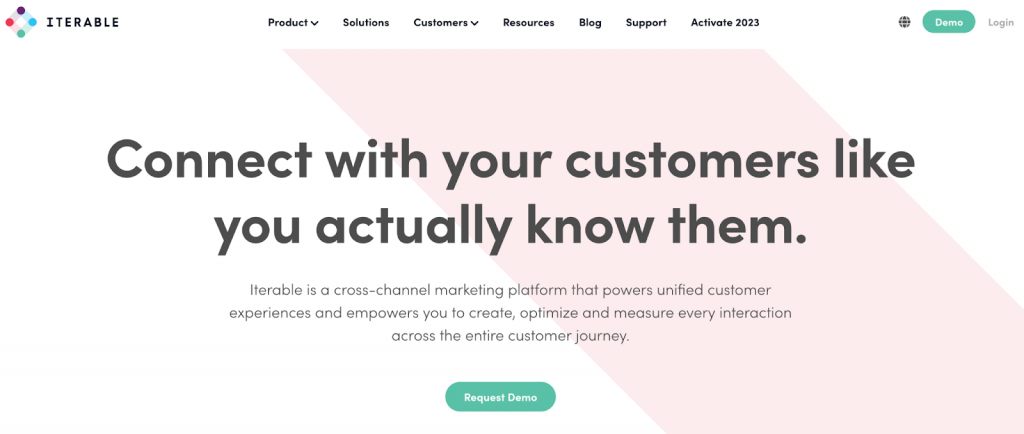The width and height of the screenshot is (1024, 434).
Task: Click the headline line "you actually know them."
Action: (x=510, y=226)
